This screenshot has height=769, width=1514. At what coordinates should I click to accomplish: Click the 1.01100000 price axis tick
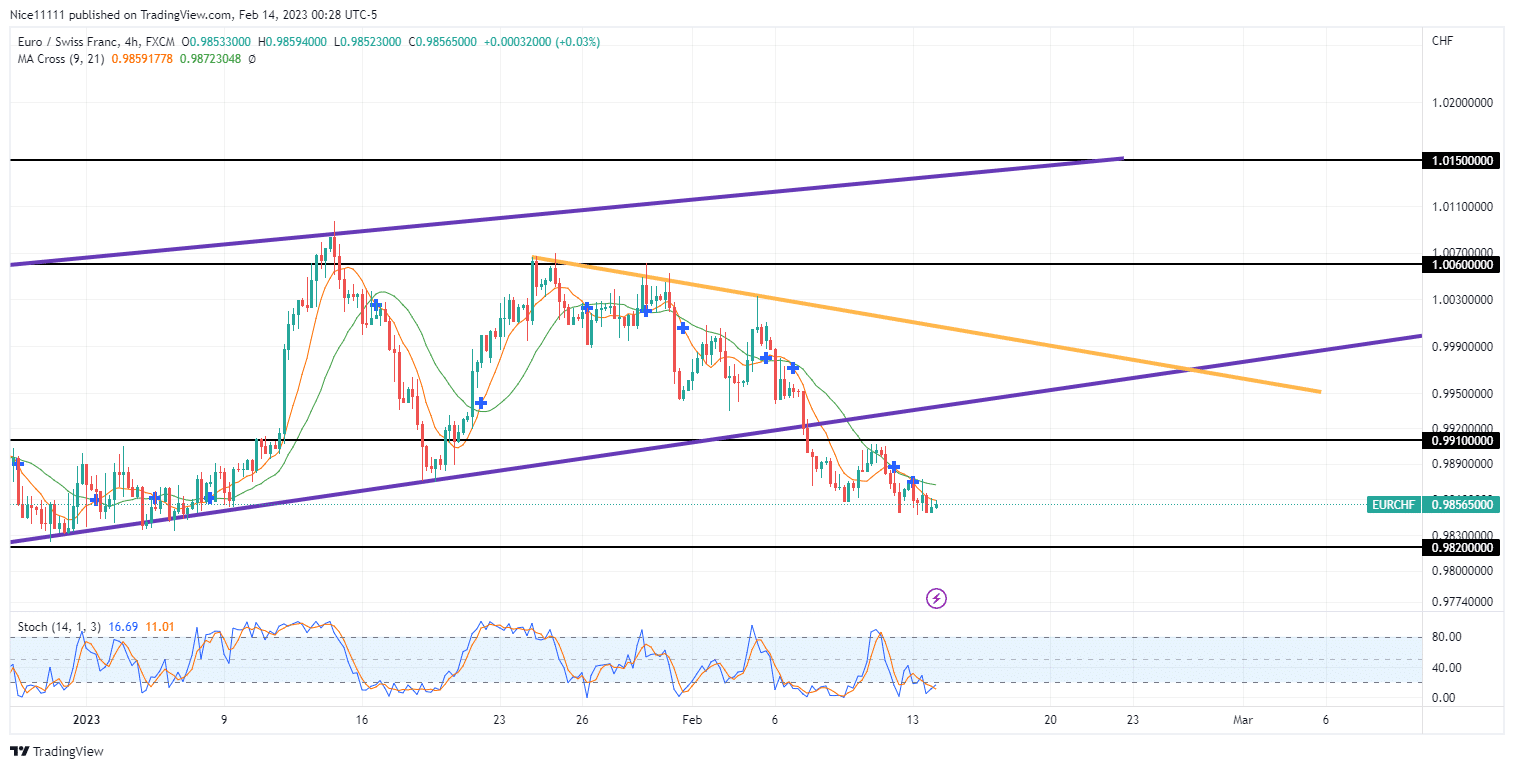point(1461,206)
